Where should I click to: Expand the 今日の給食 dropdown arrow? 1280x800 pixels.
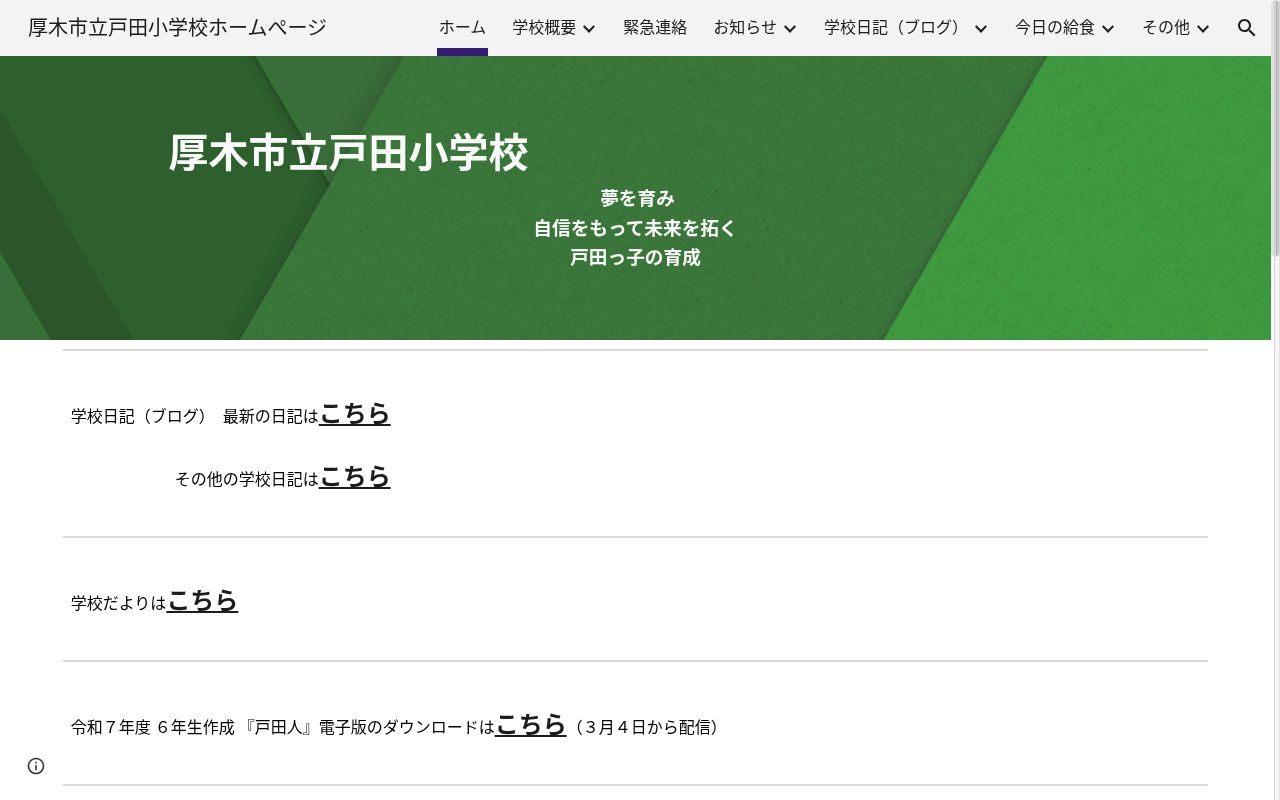[1108, 28]
